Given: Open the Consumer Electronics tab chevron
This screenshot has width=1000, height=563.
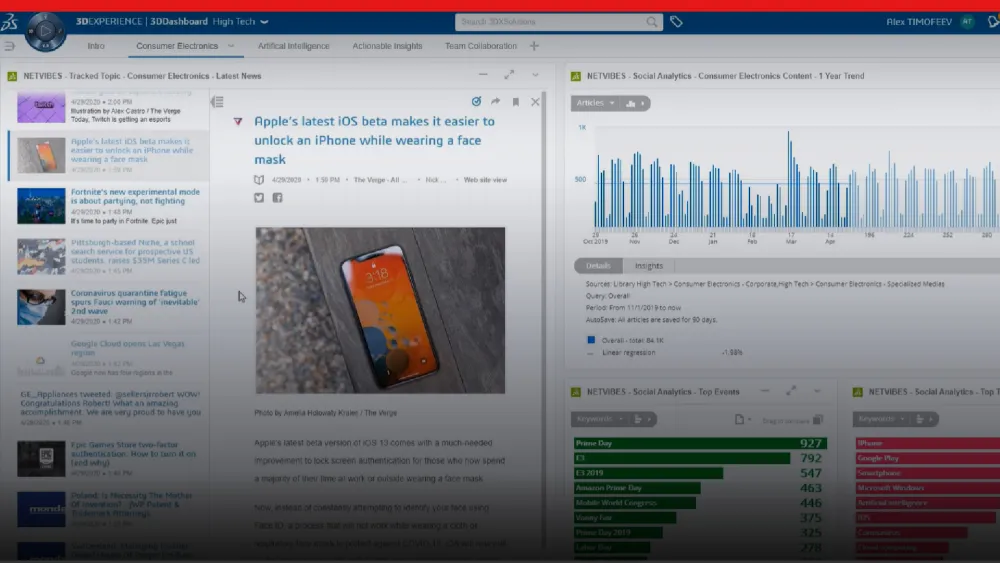Looking at the screenshot, I should click(x=231, y=46).
